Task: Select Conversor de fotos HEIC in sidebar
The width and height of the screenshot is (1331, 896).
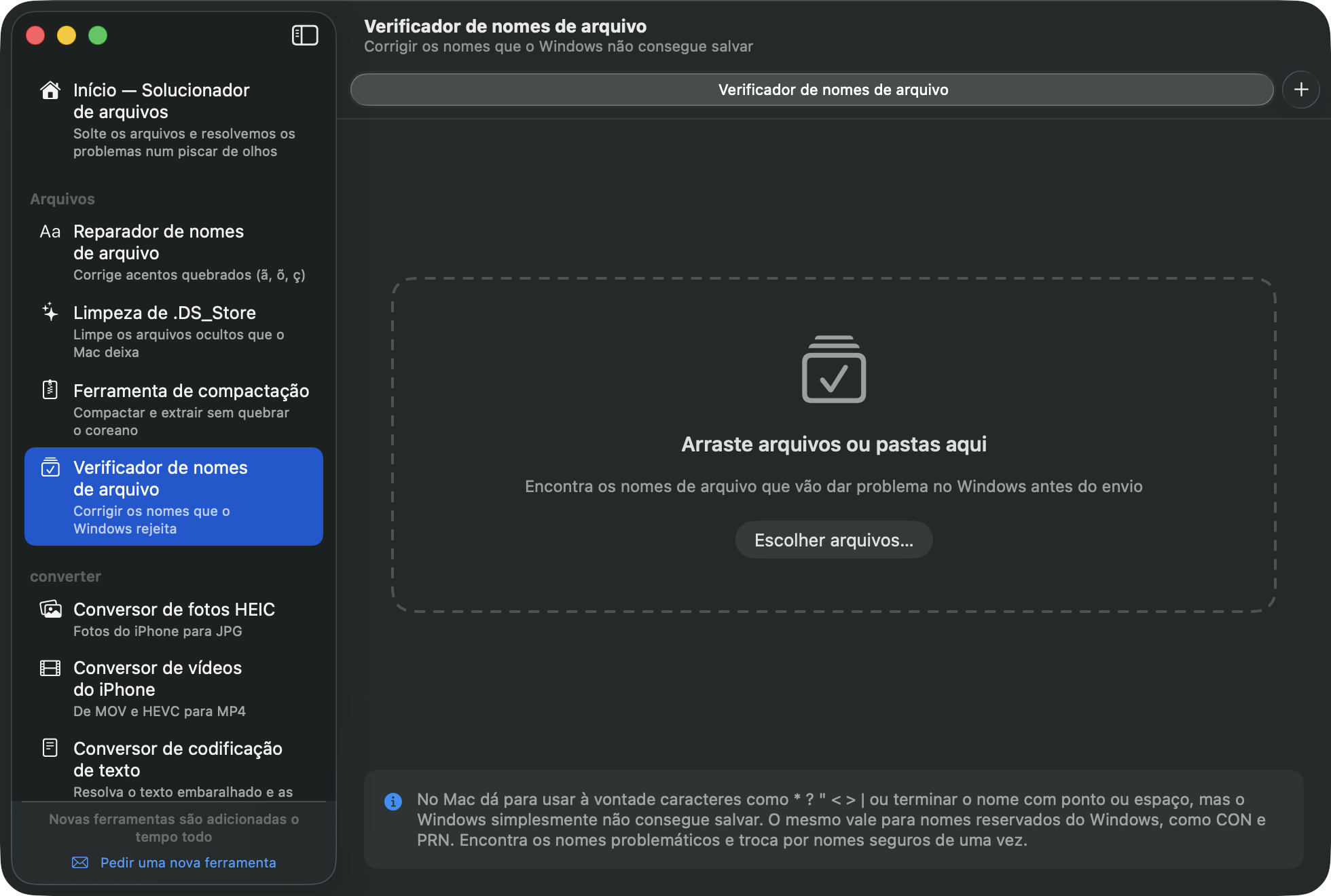Action: 174,619
